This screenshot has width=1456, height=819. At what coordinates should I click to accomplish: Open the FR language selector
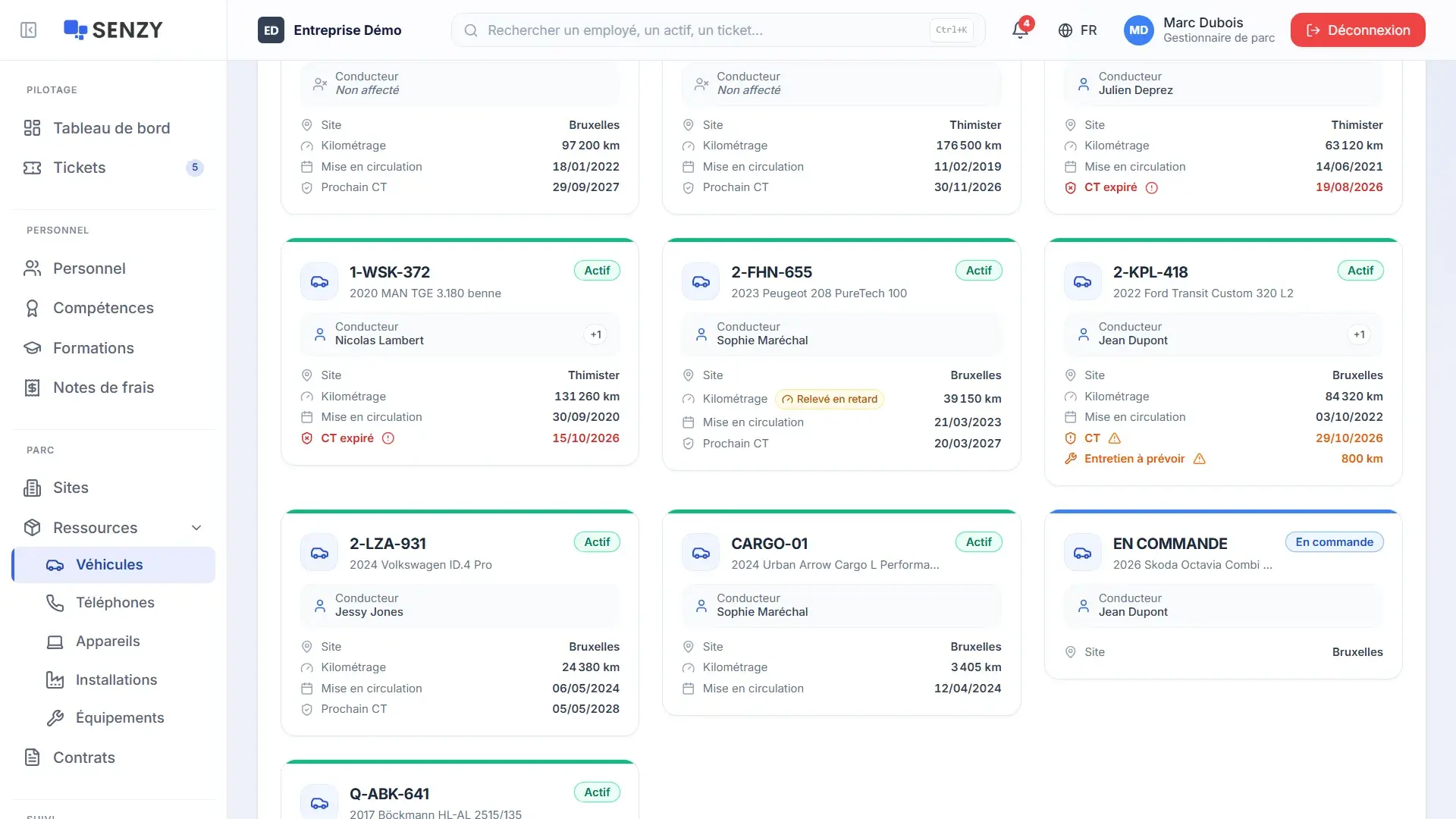1078,30
